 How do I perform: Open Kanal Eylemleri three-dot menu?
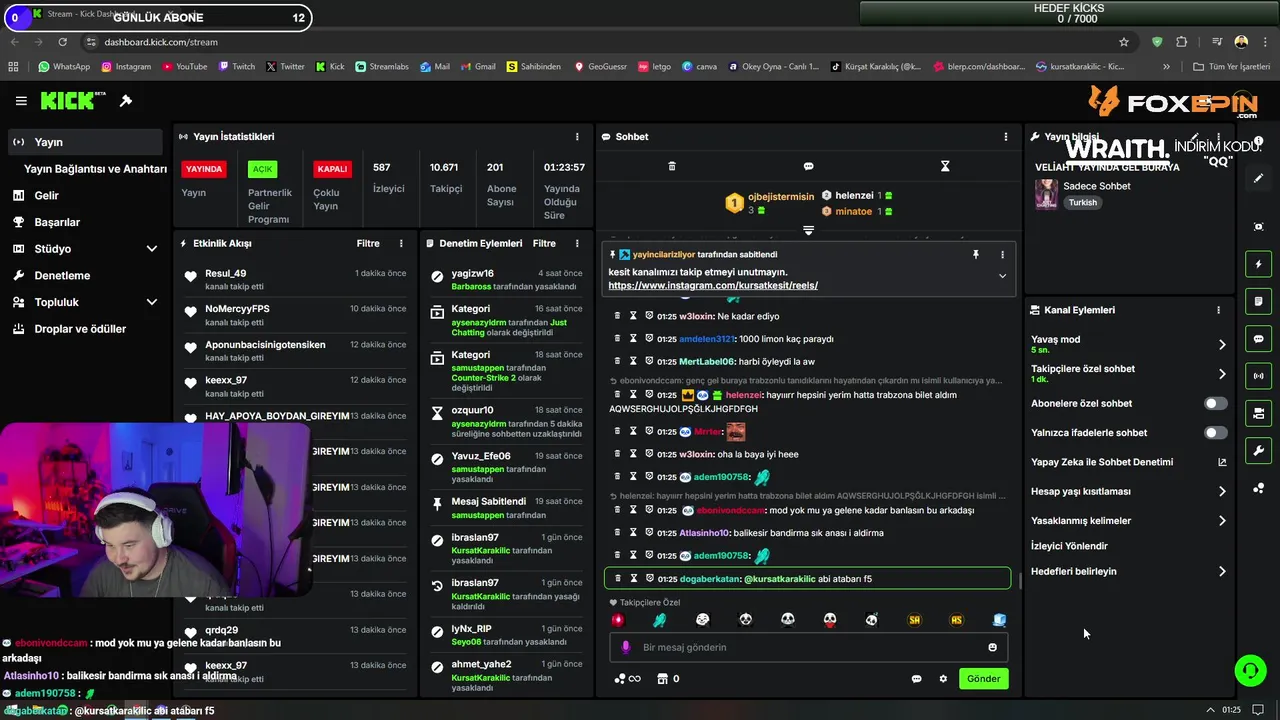[1218, 310]
